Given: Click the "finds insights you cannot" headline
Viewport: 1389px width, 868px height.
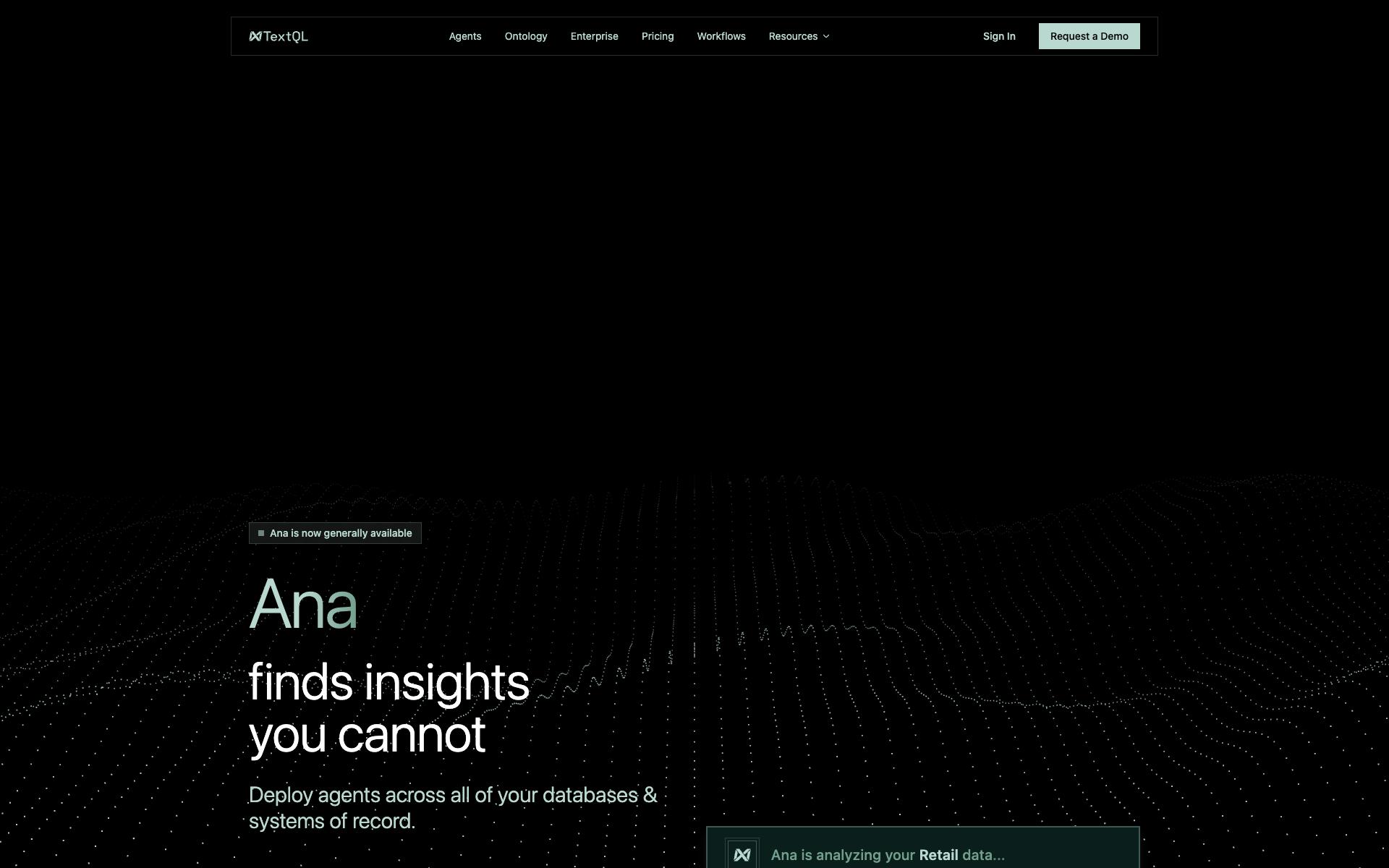Looking at the screenshot, I should [x=389, y=709].
